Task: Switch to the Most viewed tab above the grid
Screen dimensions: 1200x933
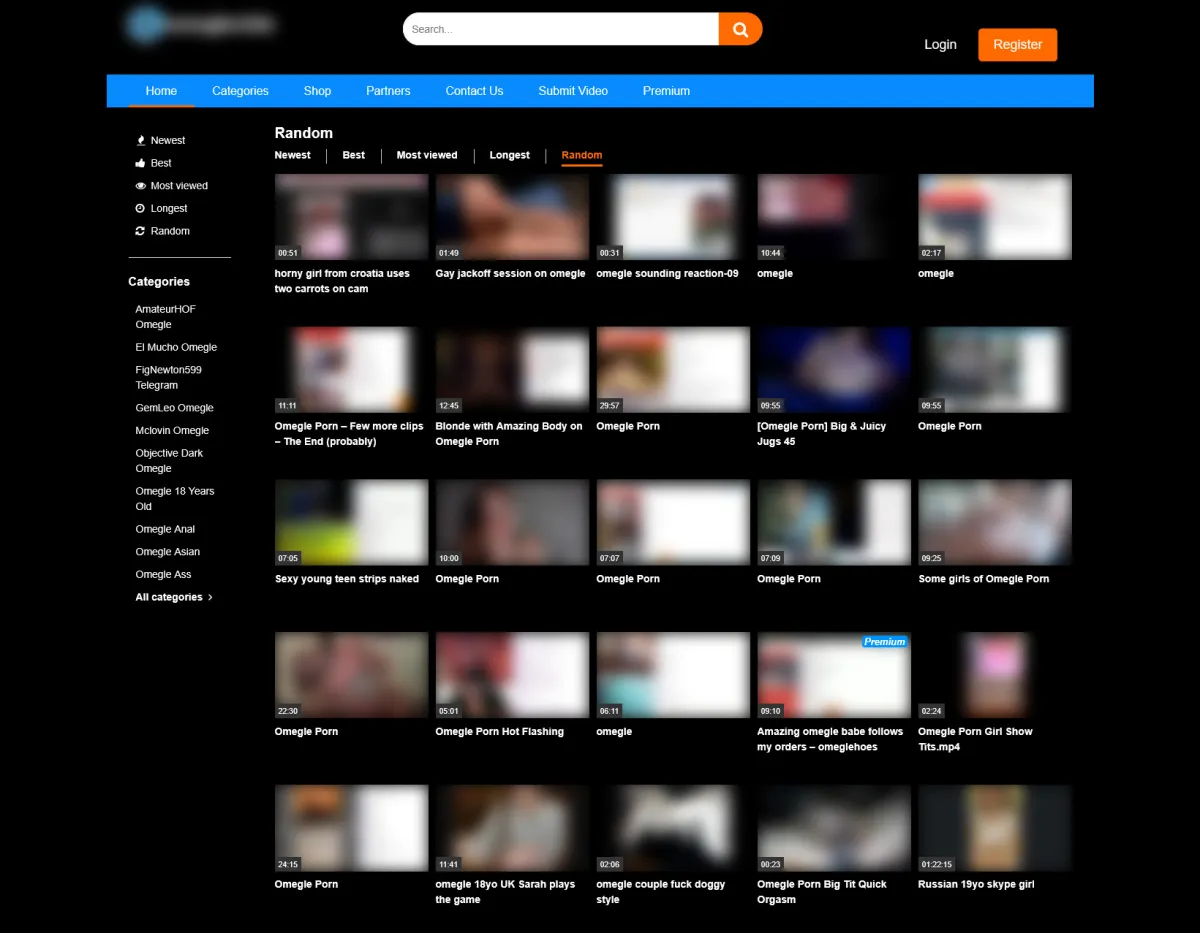Action: click(x=427, y=155)
